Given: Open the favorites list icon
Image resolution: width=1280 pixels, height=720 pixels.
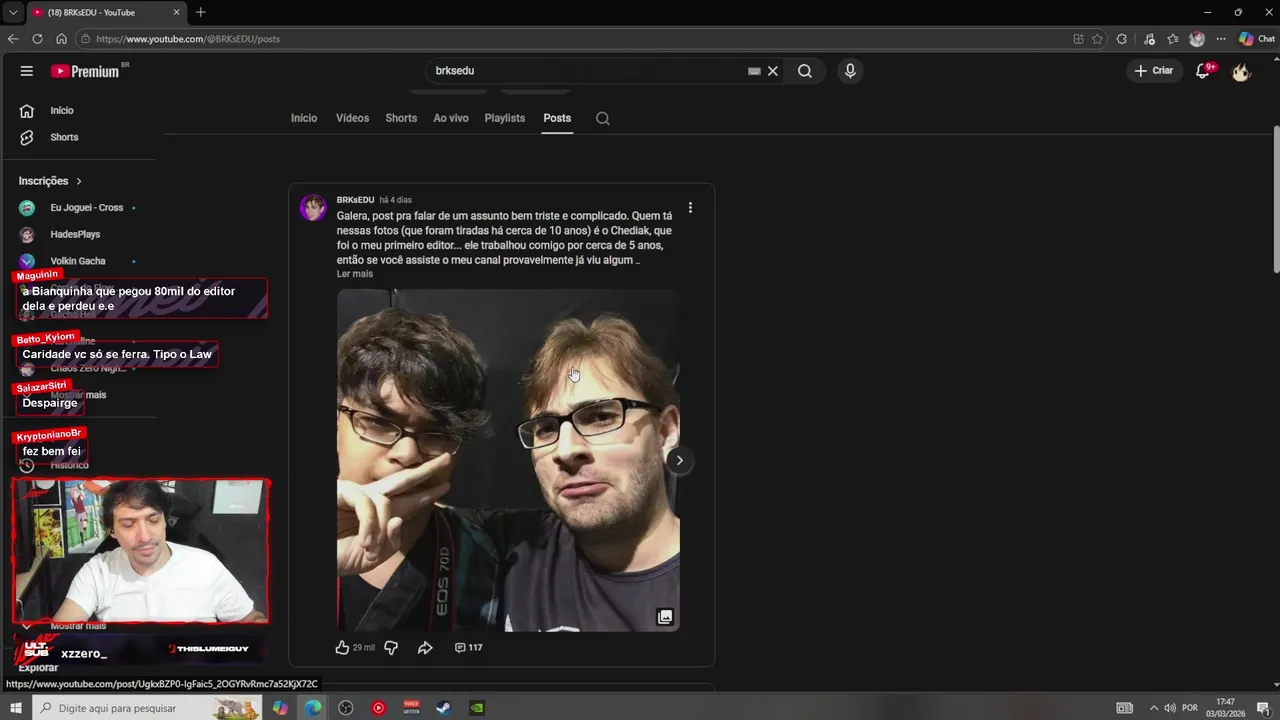Looking at the screenshot, I should click(x=1173, y=39).
